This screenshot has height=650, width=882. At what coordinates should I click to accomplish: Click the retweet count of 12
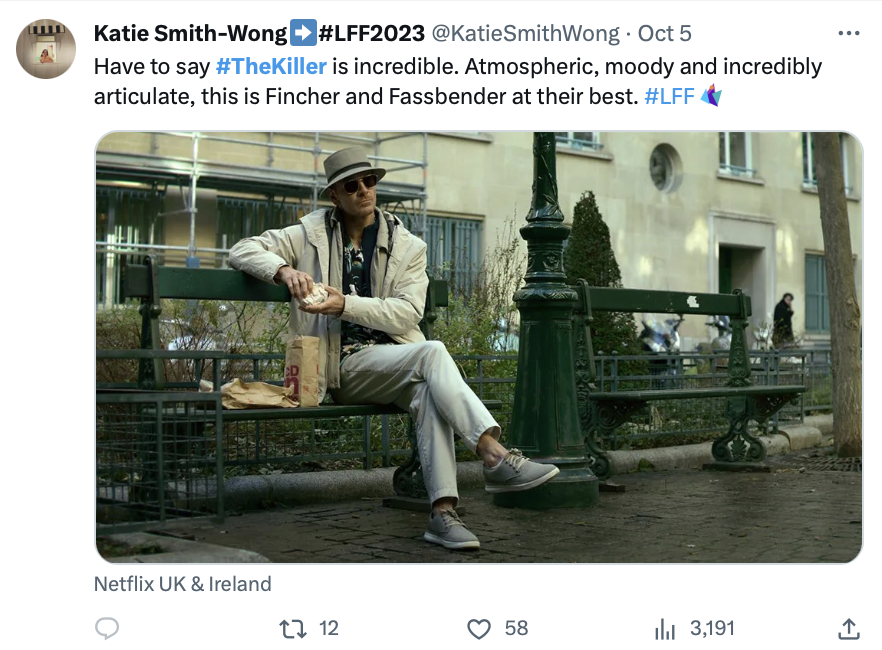coord(329,628)
